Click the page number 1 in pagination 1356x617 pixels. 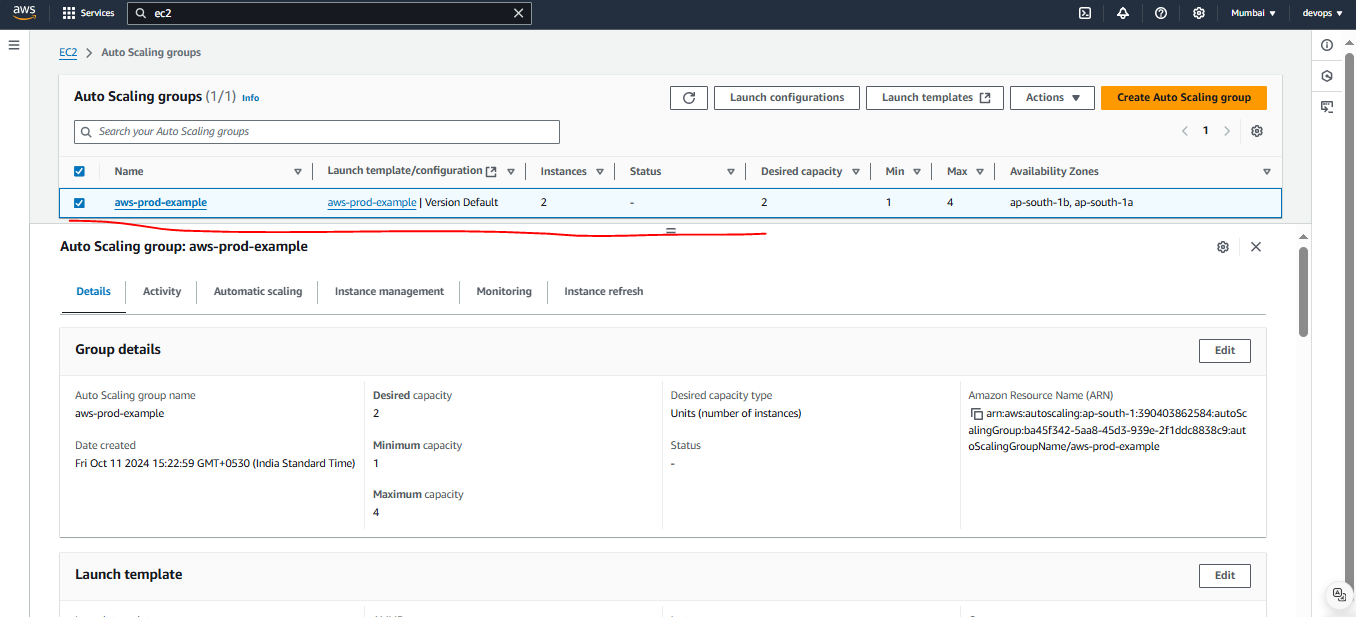pos(1206,131)
